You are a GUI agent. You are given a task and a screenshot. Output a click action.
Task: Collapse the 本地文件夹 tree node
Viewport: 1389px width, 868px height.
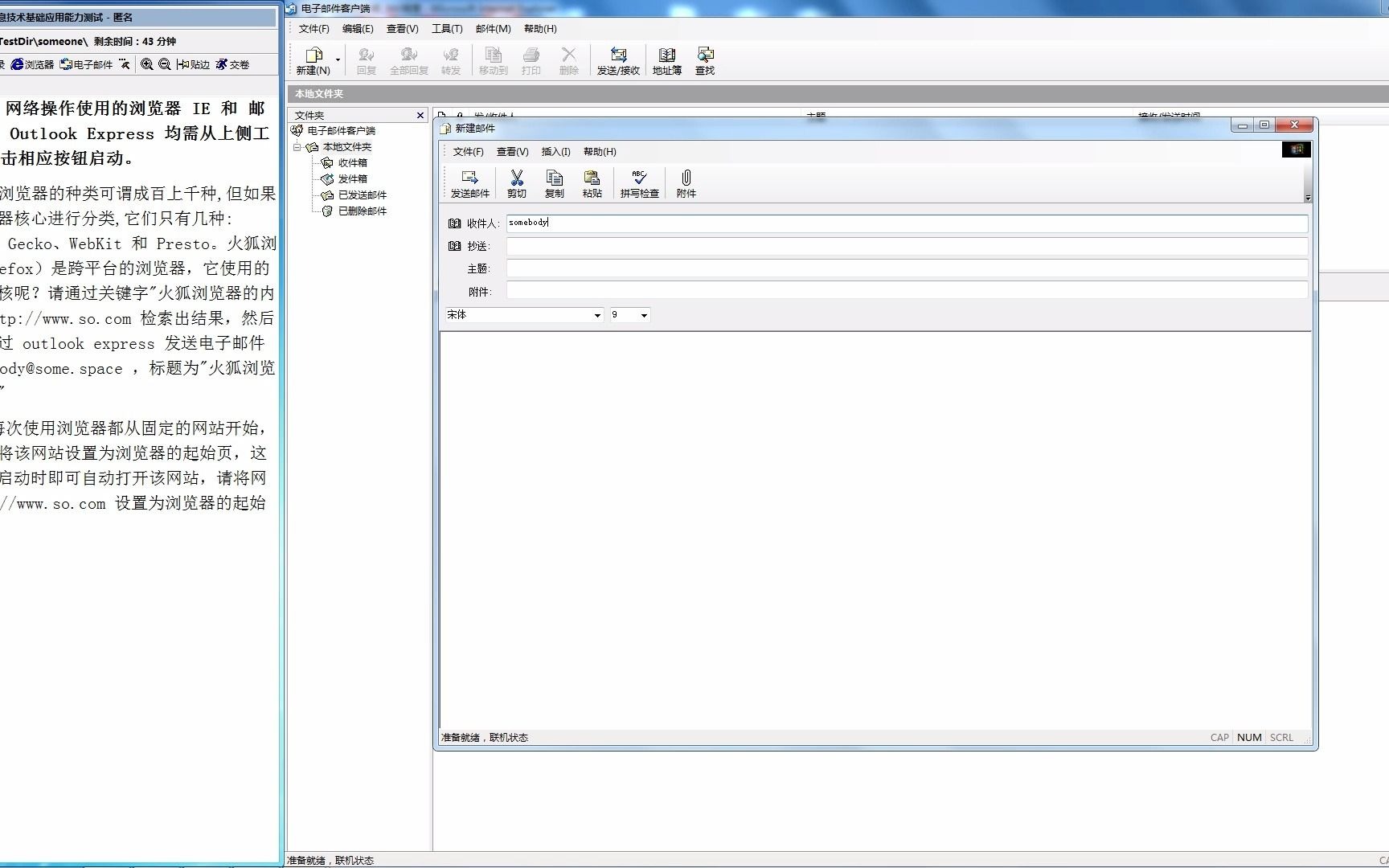[x=297, y=147]
